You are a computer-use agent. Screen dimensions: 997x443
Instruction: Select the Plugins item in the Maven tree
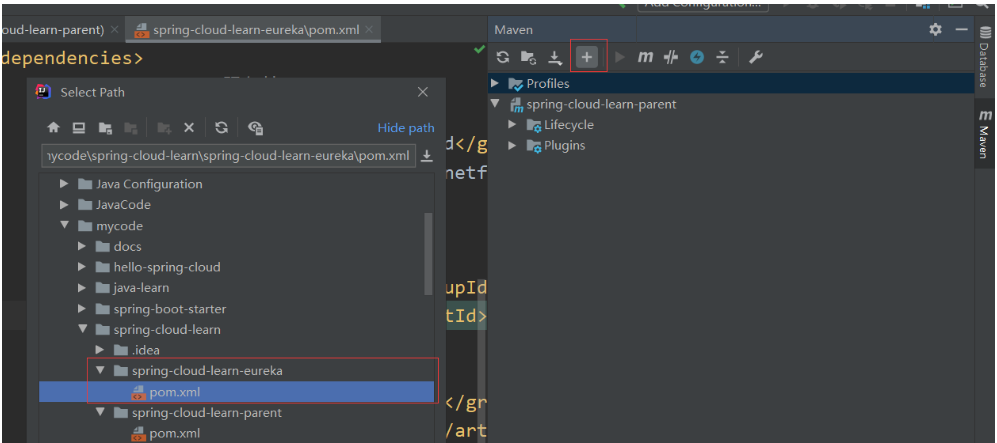(x=565, y=146)
